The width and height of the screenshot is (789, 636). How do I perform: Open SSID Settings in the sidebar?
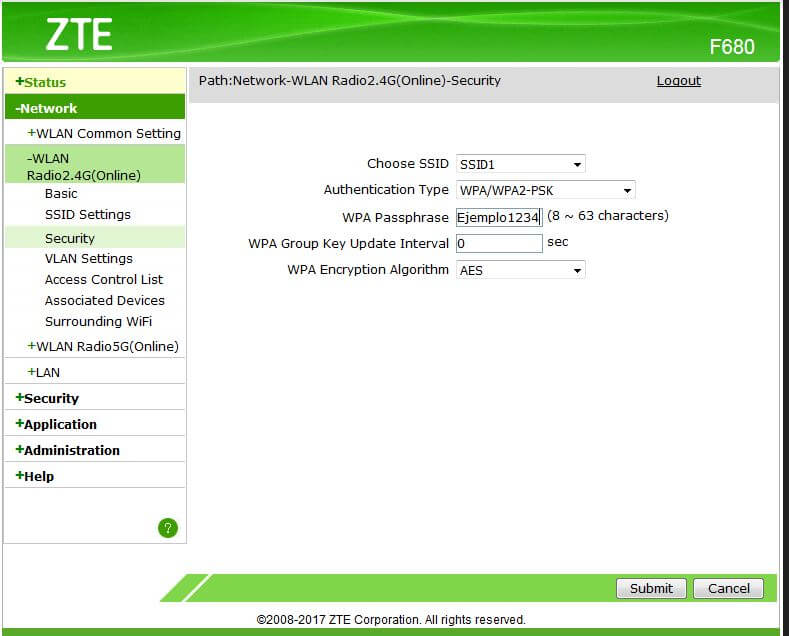pyautogui.click(x=88, y=214)
